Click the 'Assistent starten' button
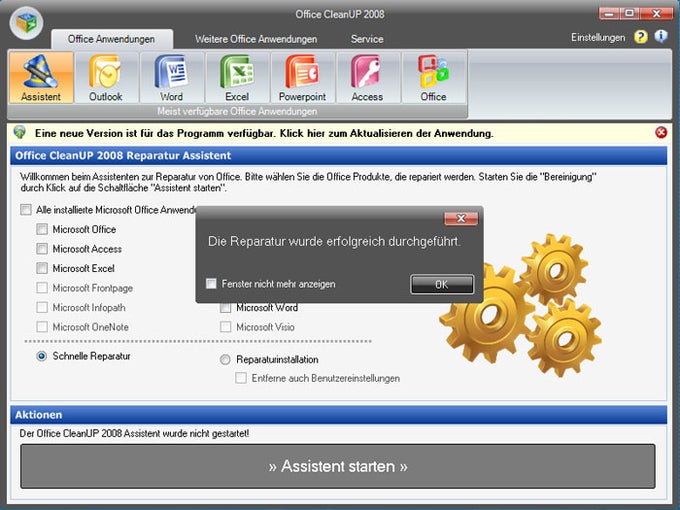The width and height of the screenshot is (680, 510). tap(338, 466)
